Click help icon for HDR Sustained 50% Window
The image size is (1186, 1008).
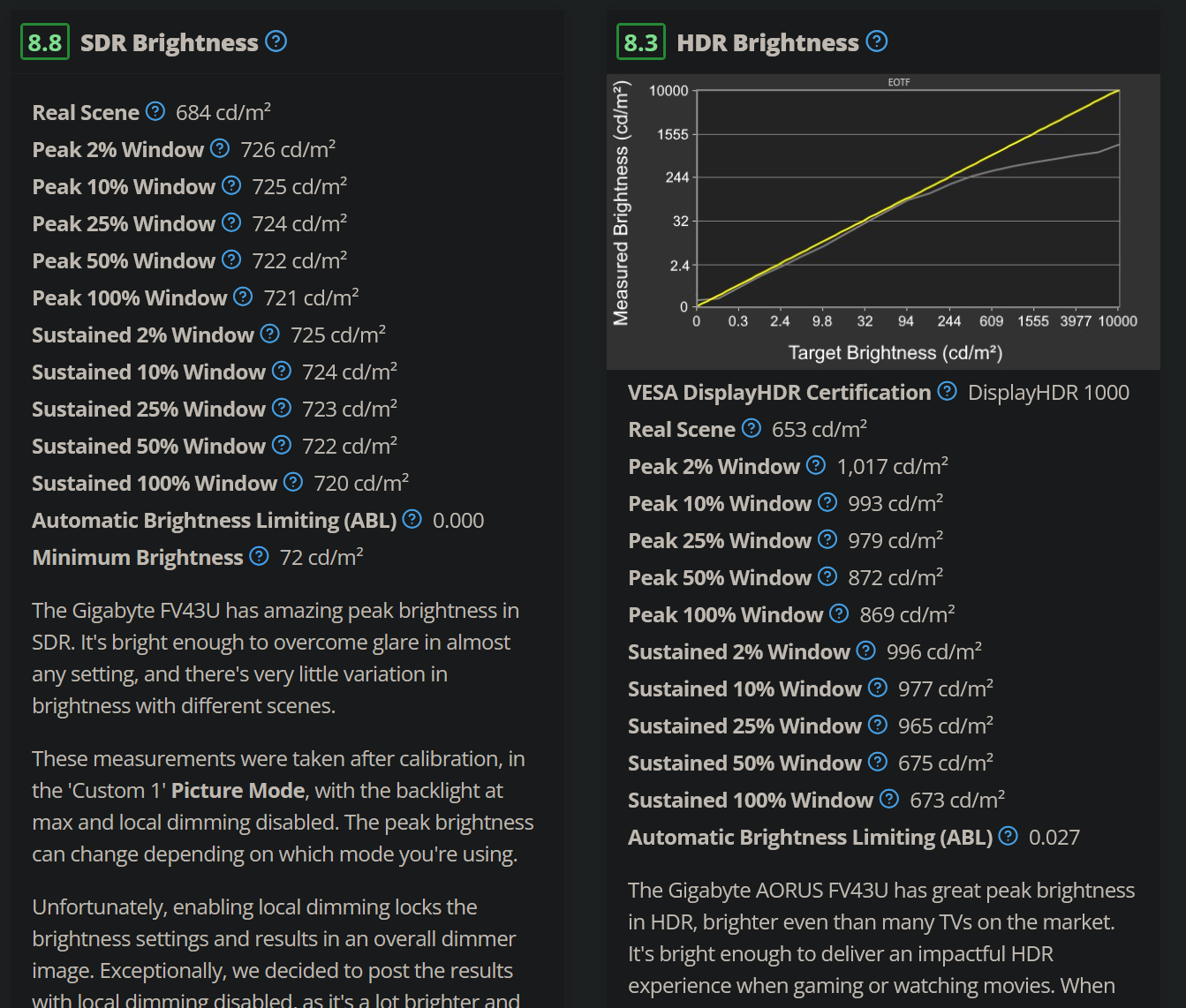click(878, 762)
